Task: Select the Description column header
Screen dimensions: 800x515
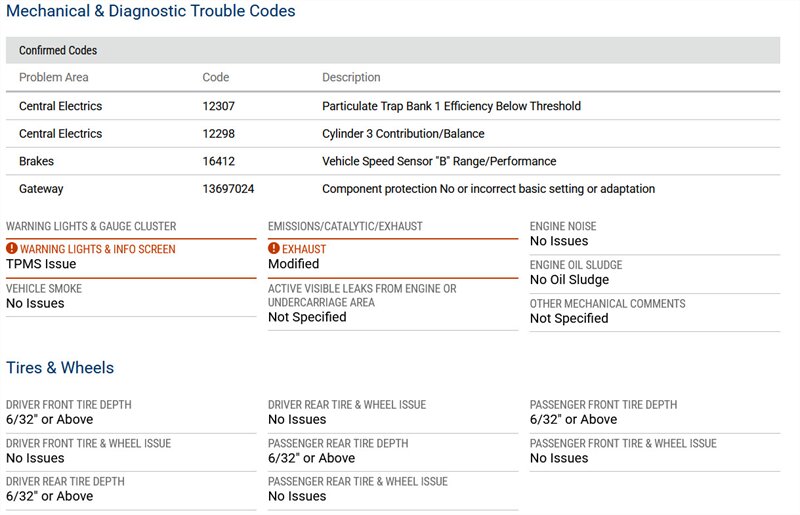Action: [351, 77]
